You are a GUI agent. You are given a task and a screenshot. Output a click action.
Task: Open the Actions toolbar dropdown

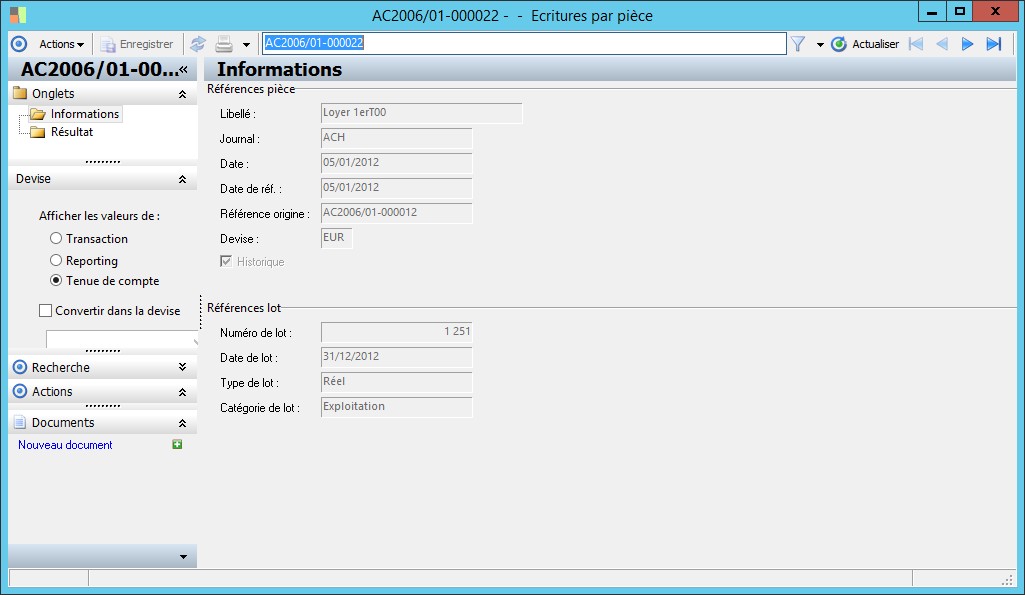pyautogui.click(x=61, y=44)
